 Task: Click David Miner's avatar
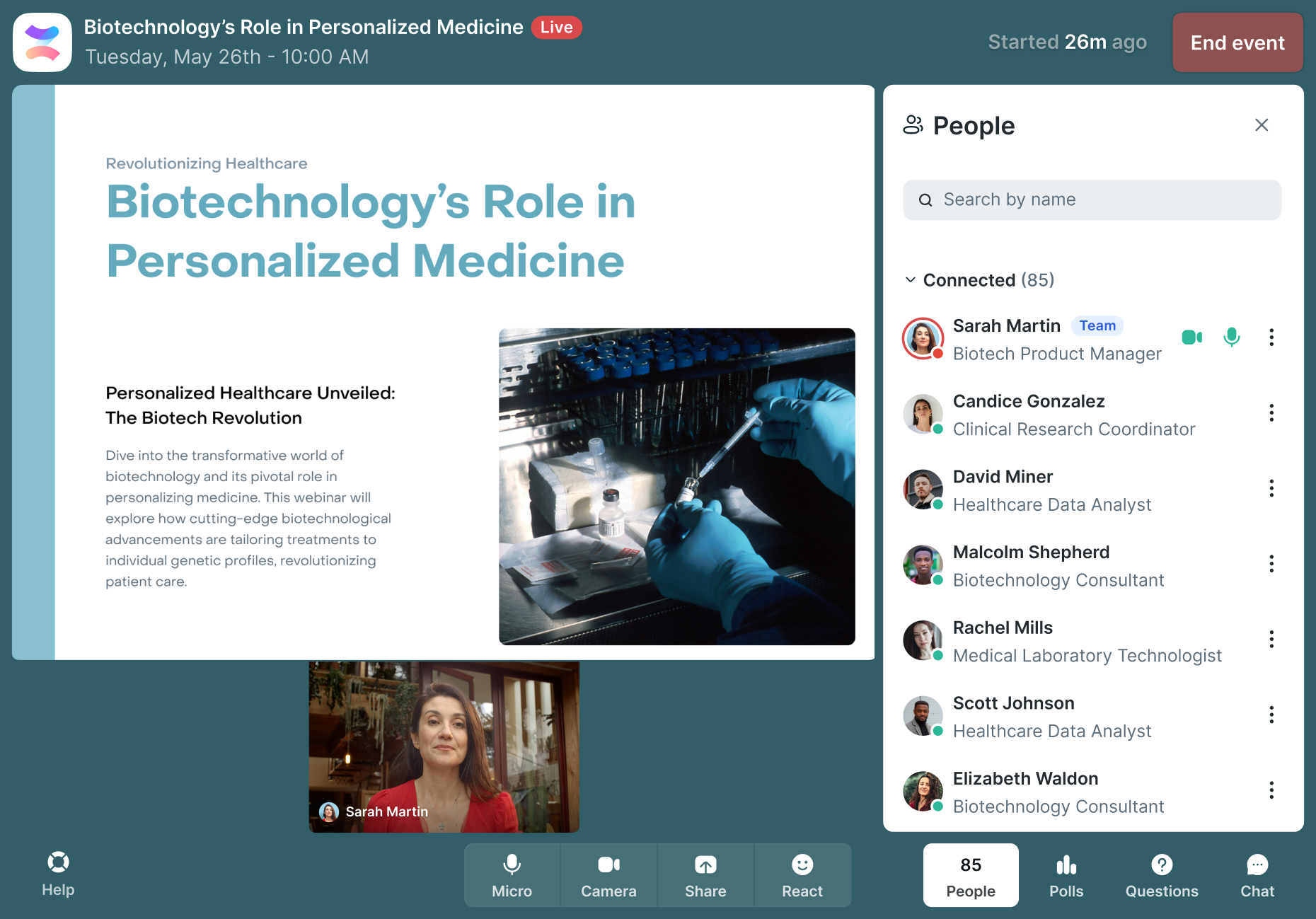(x=923, y=489)
